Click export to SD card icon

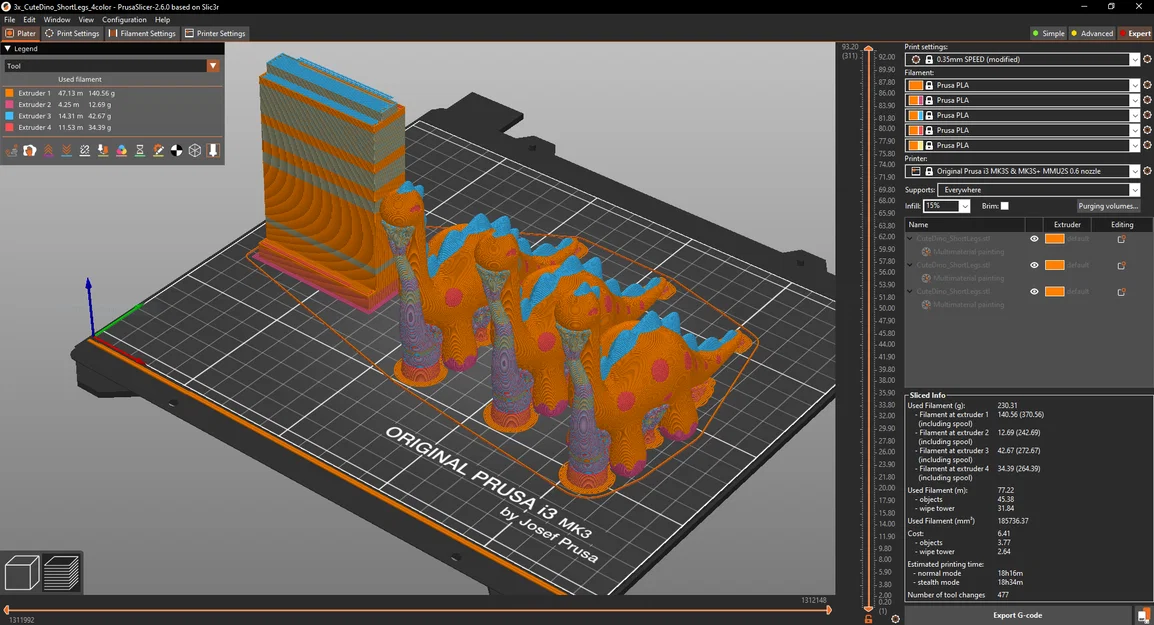pos(1143,615)
